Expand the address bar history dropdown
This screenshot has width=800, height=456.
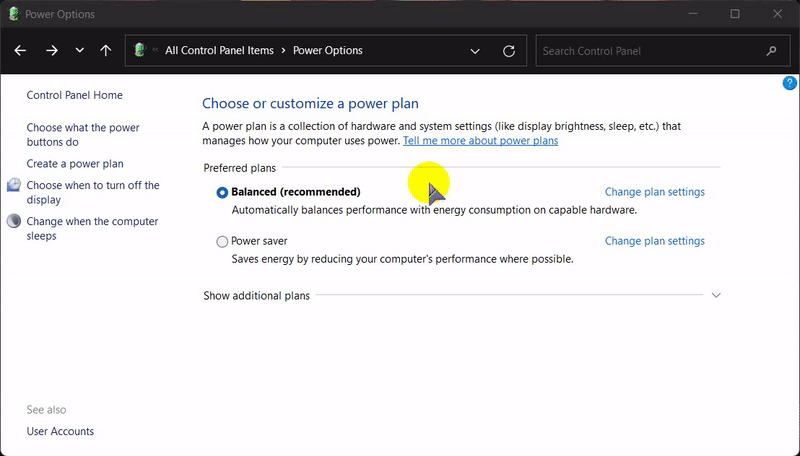click(x=475, y=51)
